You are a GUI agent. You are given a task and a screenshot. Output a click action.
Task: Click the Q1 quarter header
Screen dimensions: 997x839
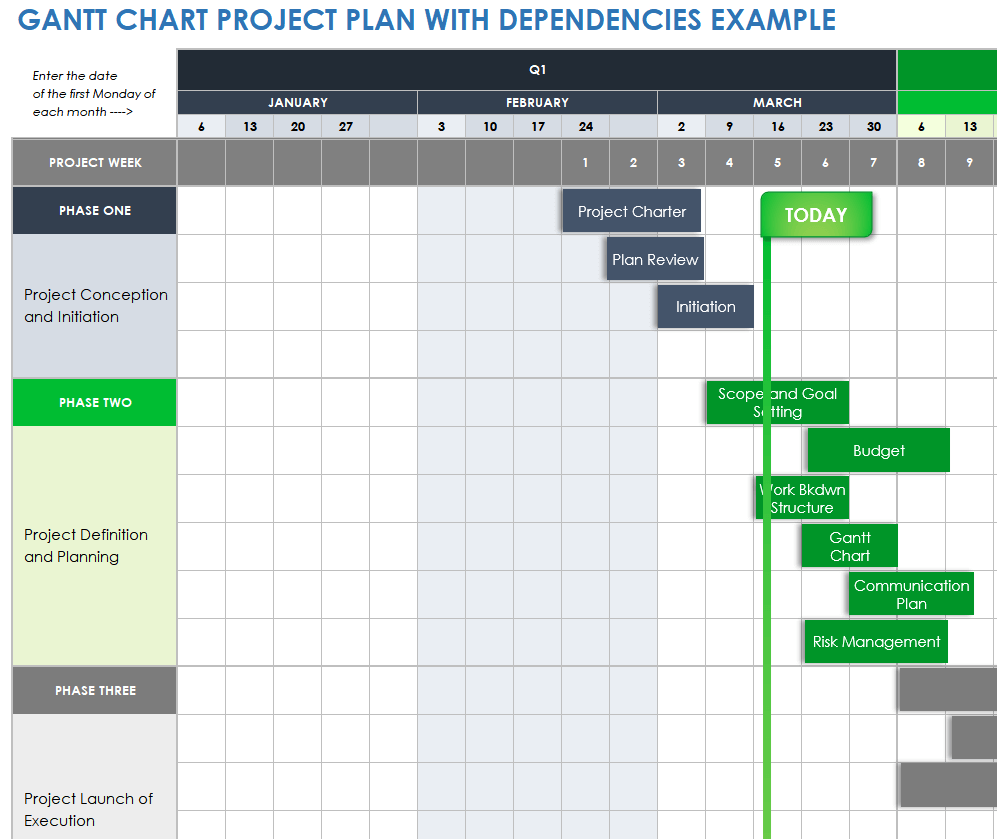(537, 70)
